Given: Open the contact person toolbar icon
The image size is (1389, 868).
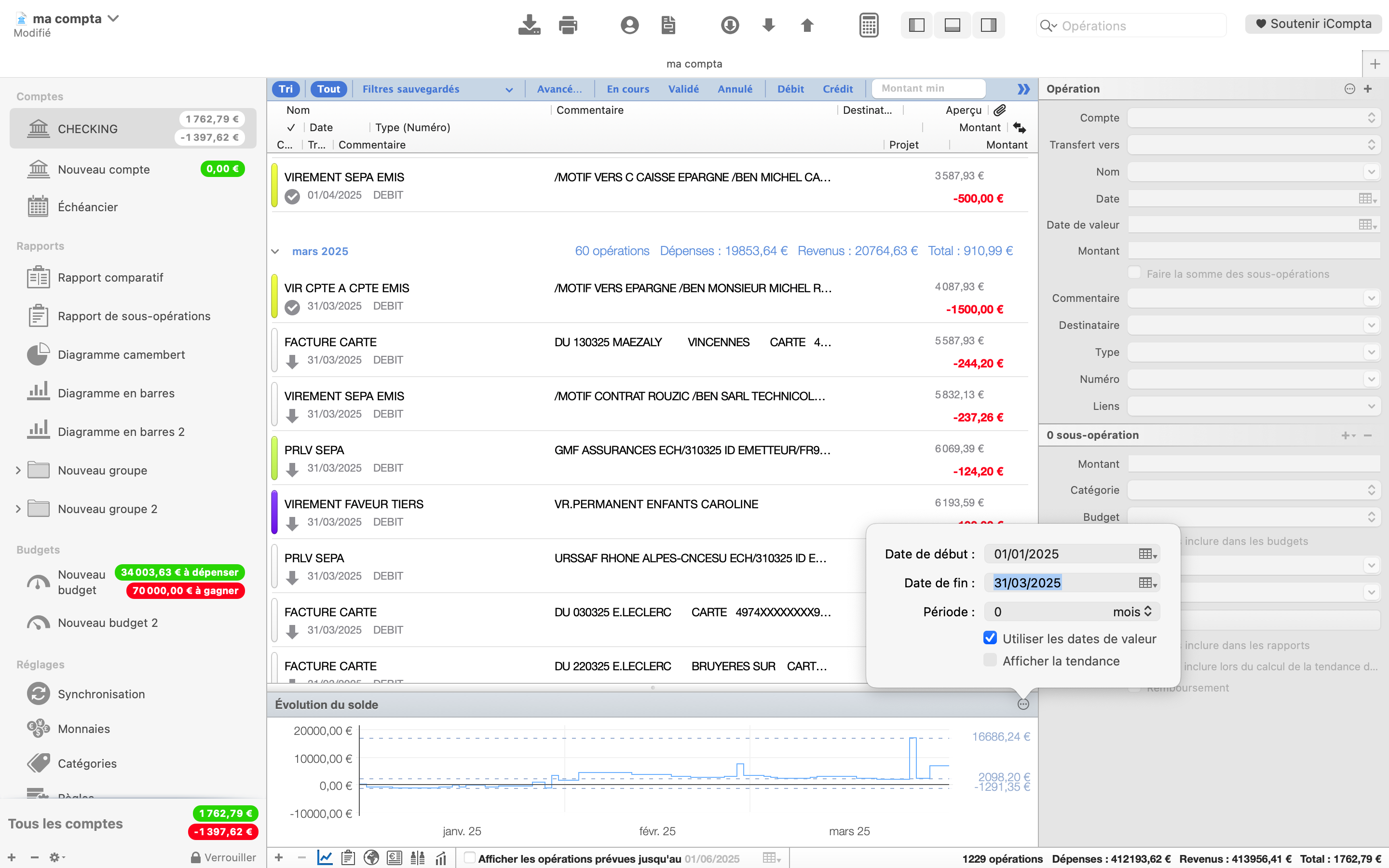Looking at the screenshot, I should [630, 25].
